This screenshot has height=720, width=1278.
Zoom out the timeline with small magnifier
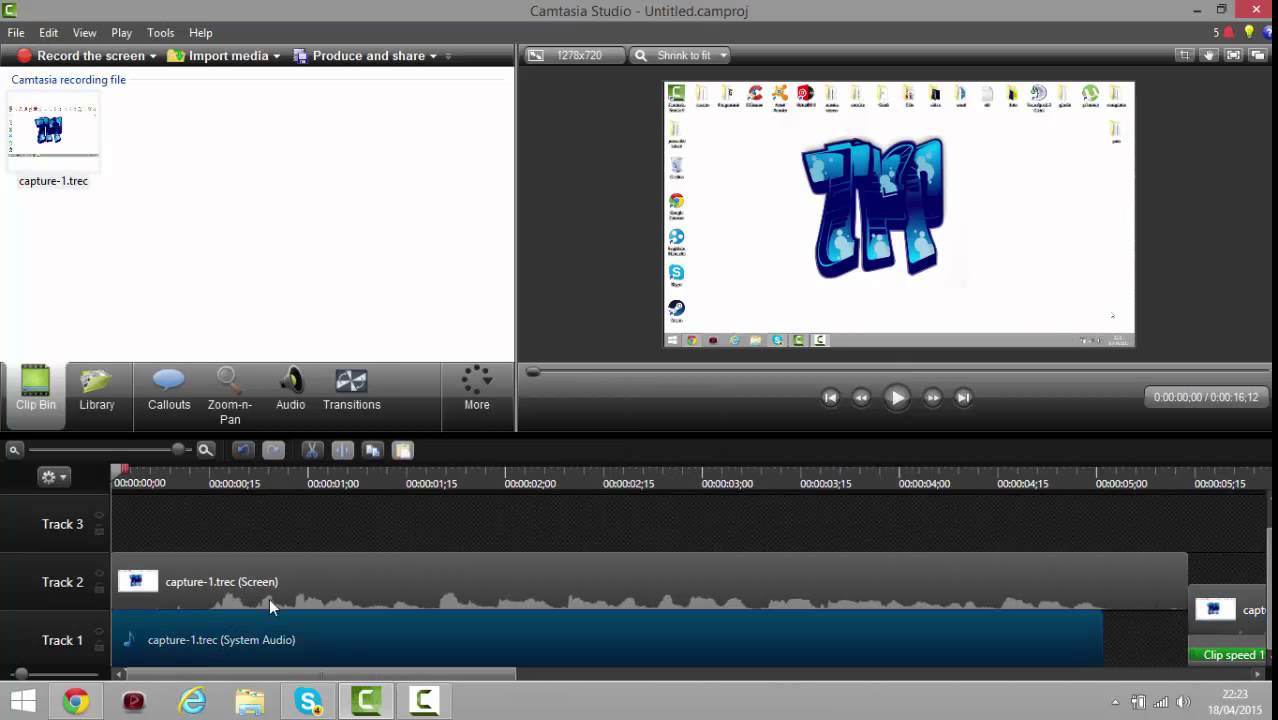point(14,450)
